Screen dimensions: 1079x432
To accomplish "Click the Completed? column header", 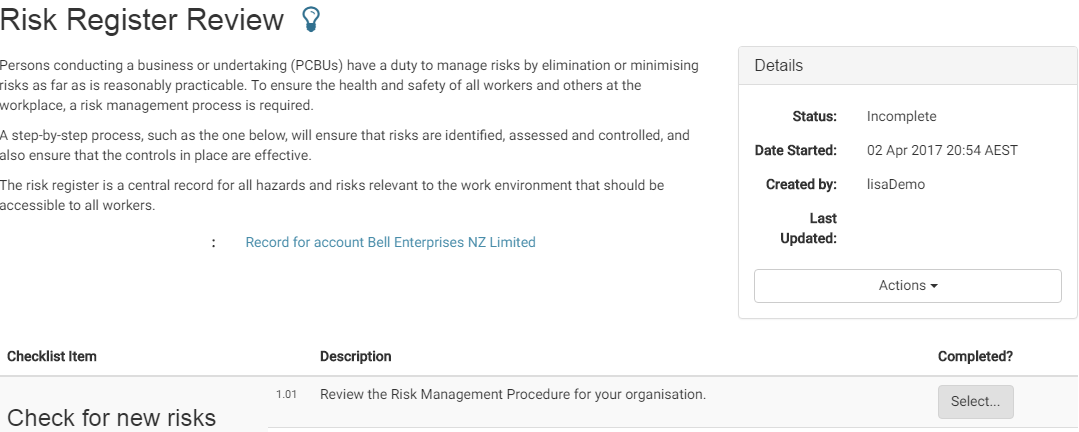I will 975,356.
